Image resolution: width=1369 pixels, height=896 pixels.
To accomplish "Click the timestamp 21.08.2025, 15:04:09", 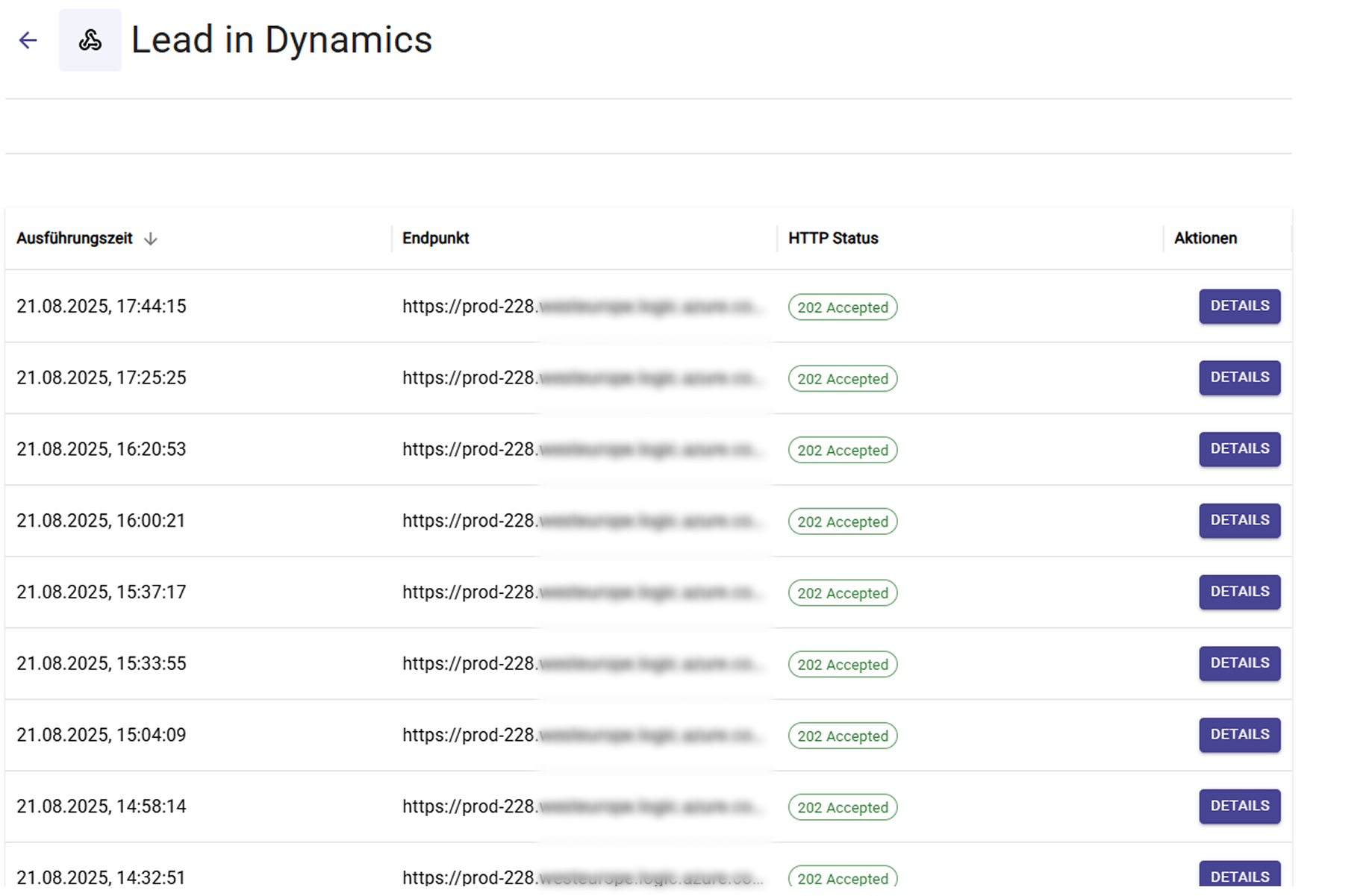I will click(x=102, y=736).
